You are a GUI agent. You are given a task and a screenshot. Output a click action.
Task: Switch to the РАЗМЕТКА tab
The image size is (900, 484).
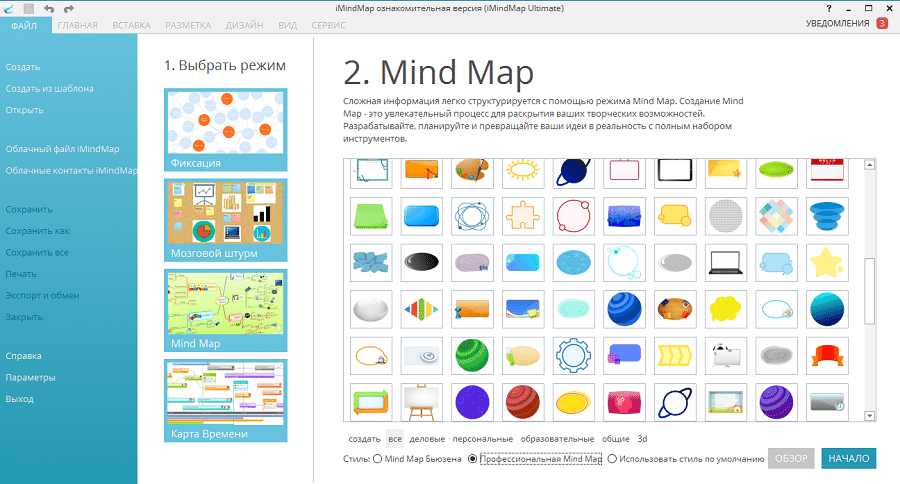click(188, 25)
